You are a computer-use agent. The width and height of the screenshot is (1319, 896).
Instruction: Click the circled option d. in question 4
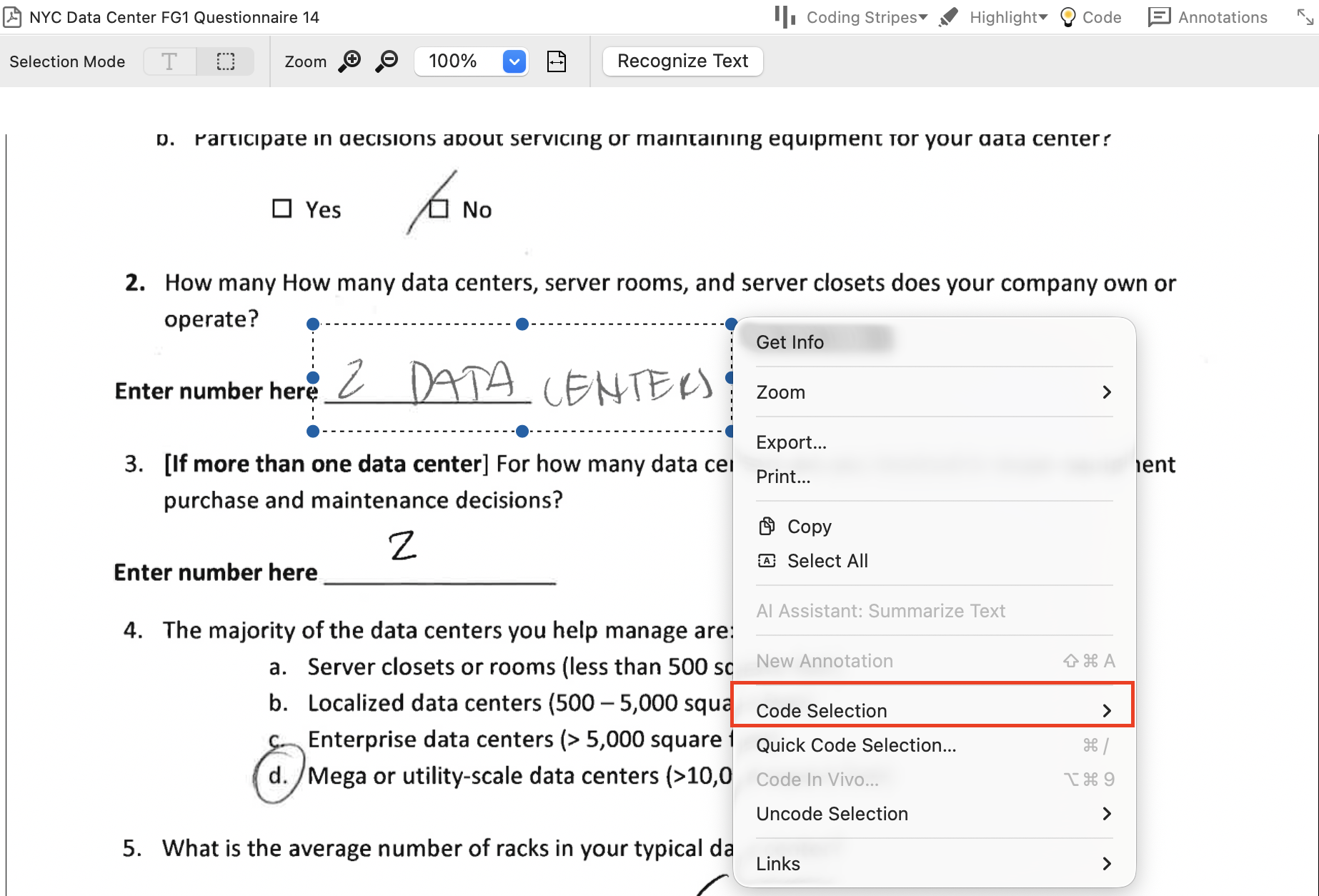(x=279, y=775)
